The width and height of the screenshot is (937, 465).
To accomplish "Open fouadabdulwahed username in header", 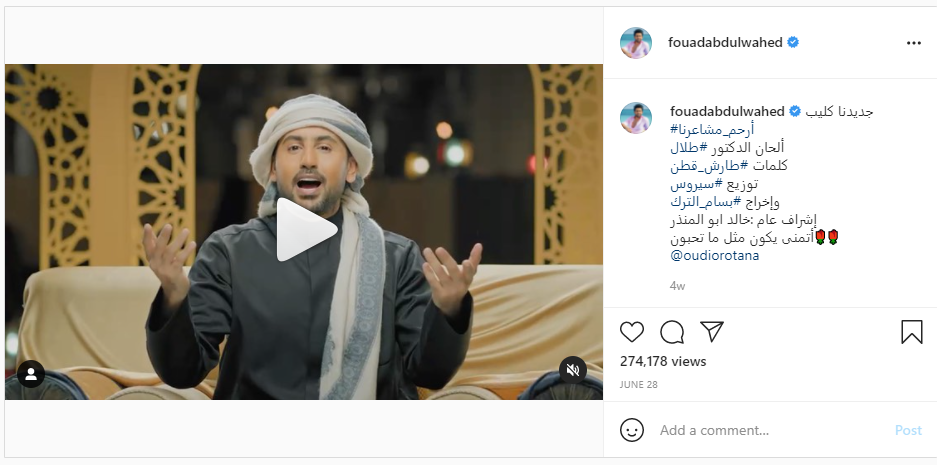I will 725,42.
